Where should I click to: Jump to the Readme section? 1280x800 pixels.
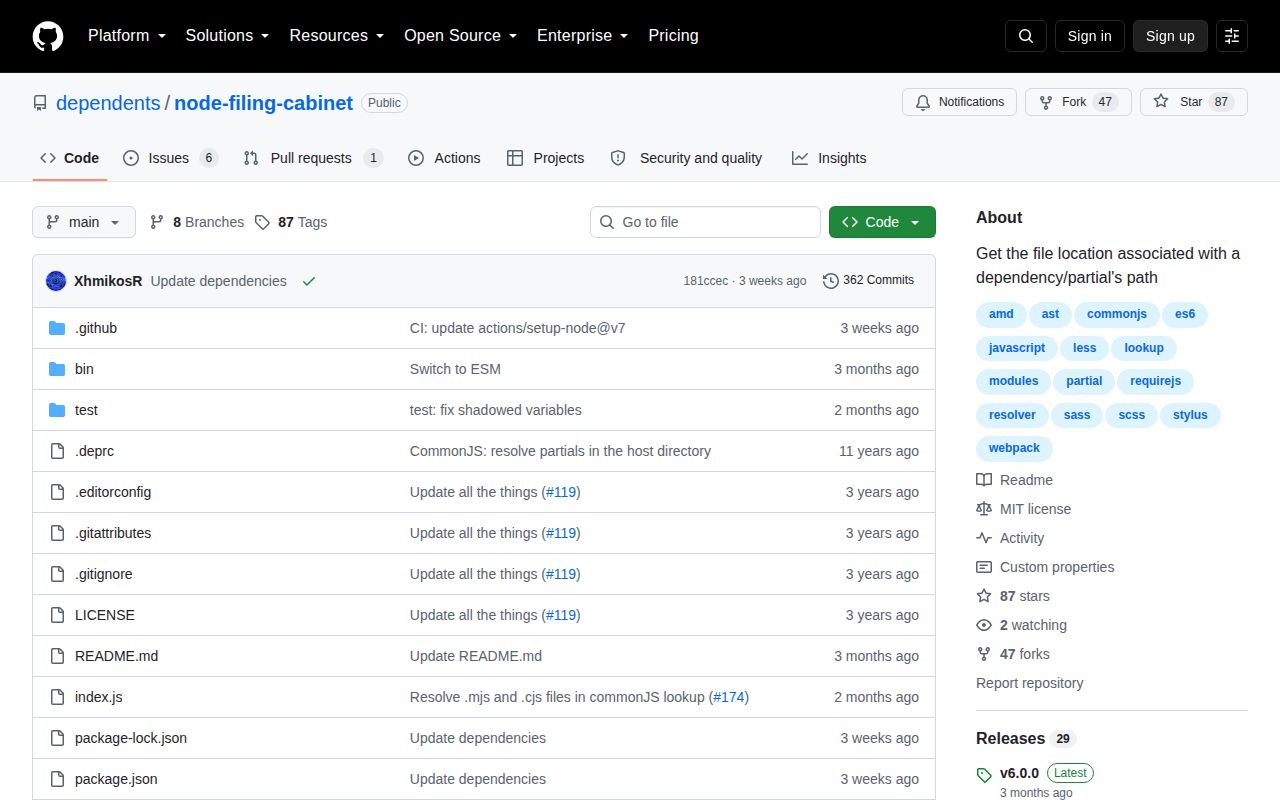(x=1015, y=480)
